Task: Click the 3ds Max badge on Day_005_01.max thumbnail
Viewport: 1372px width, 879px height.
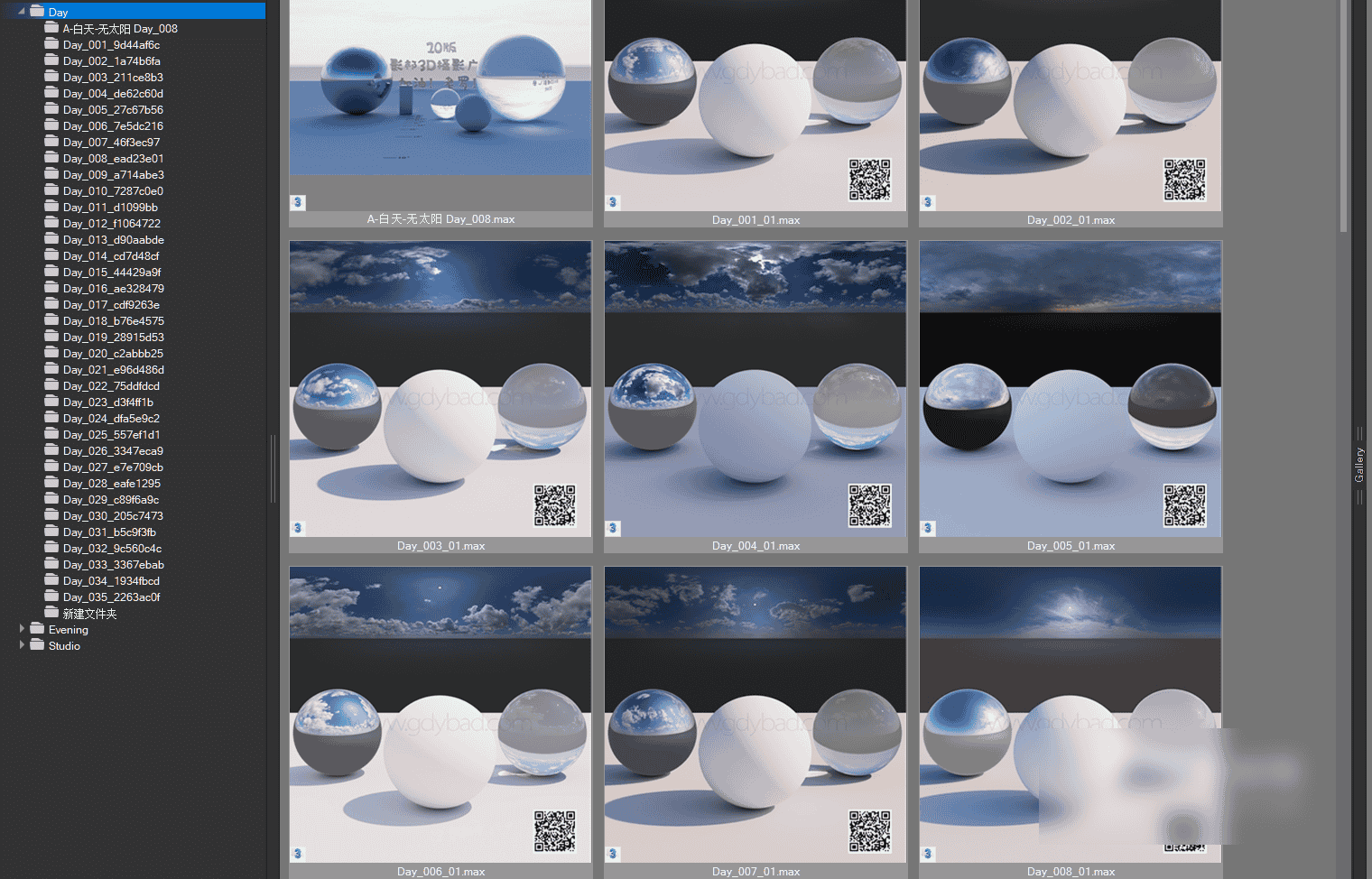Action: coord(927,528)
